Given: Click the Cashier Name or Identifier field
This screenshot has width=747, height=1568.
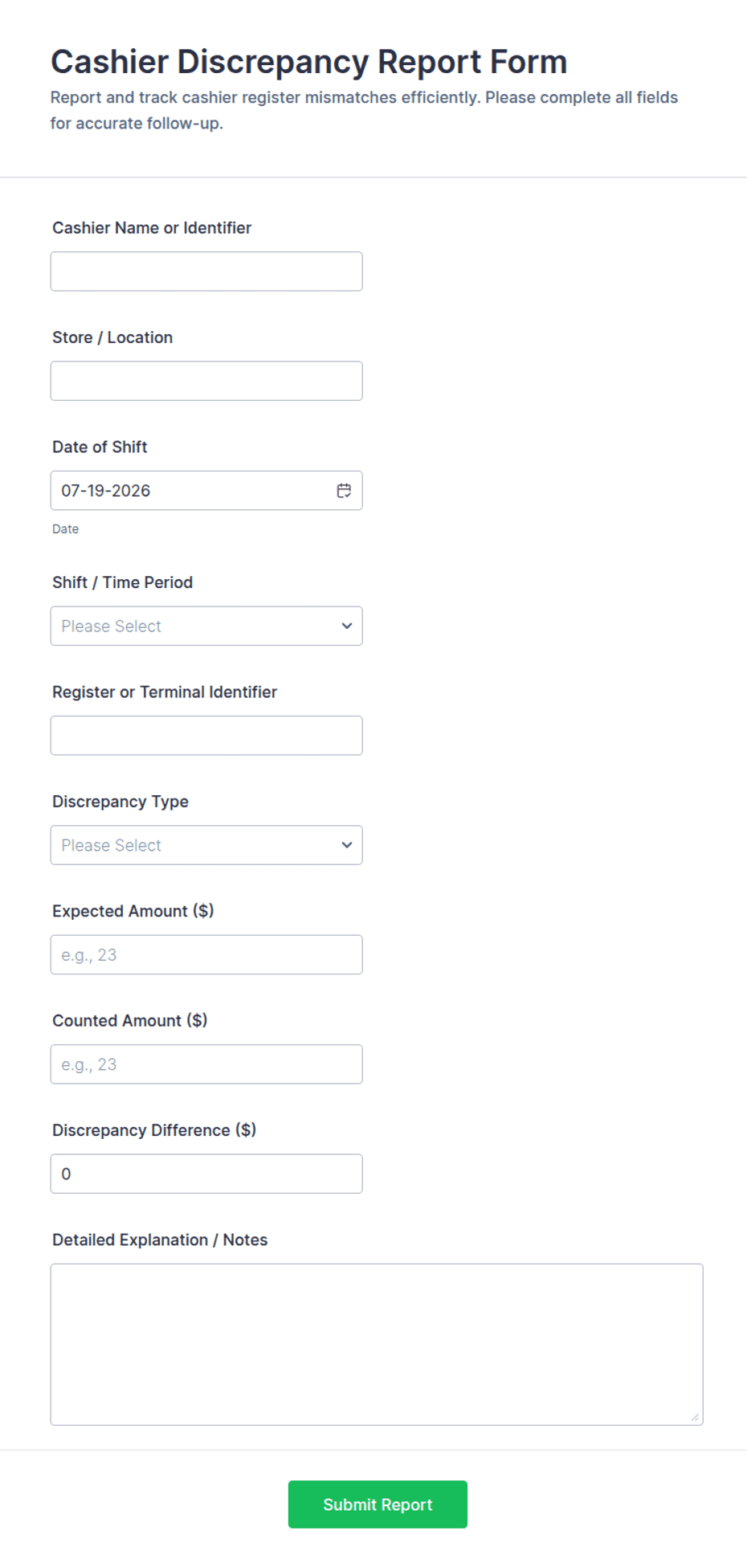Looking at the screenshot, I should click(206, 272).
